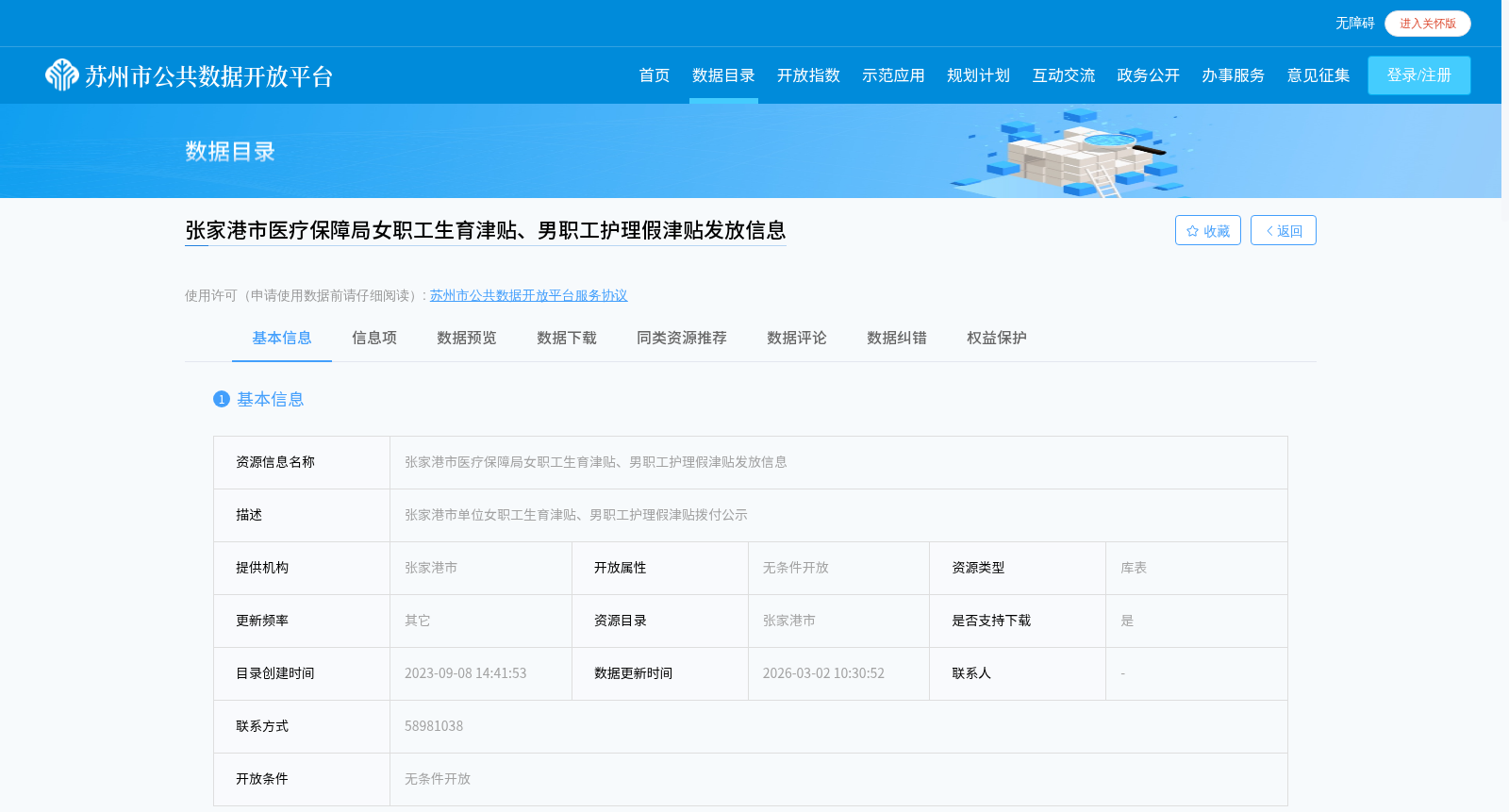1509x812 pixels.
Task: Click the 登录/注册 button
Action: [x=1419, y=75]
